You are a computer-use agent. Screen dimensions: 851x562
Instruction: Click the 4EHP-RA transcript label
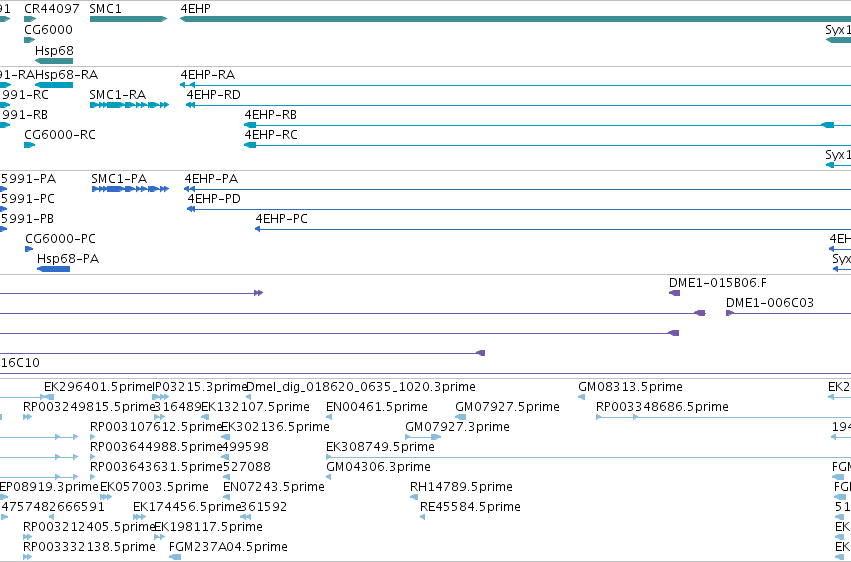[208, 74]
